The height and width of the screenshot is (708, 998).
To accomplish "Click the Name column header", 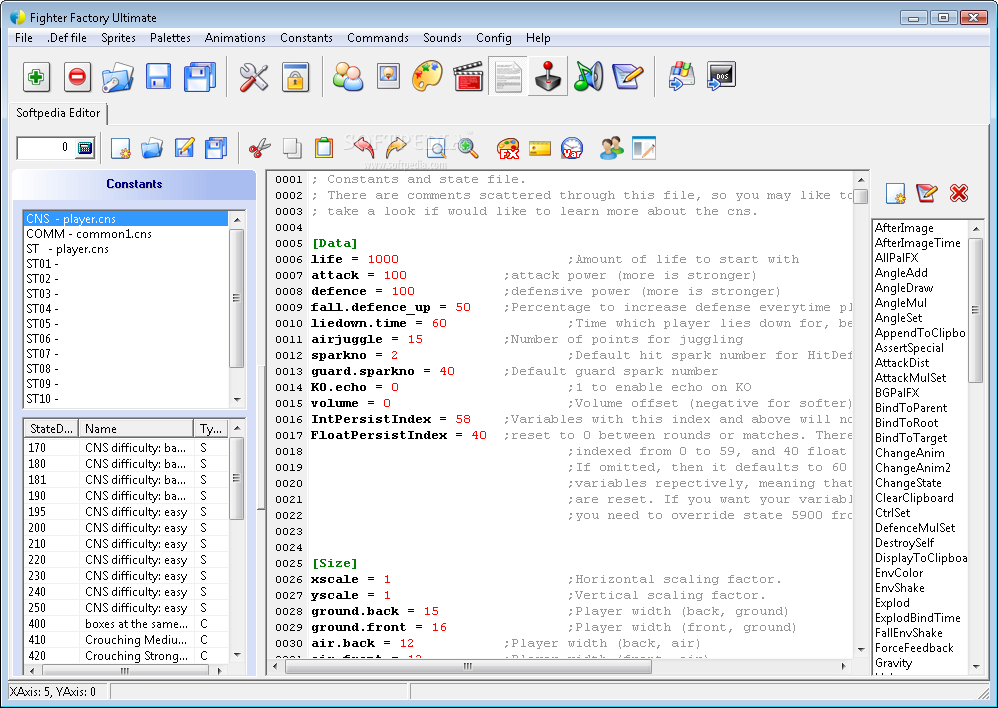I will click(136, 428).
